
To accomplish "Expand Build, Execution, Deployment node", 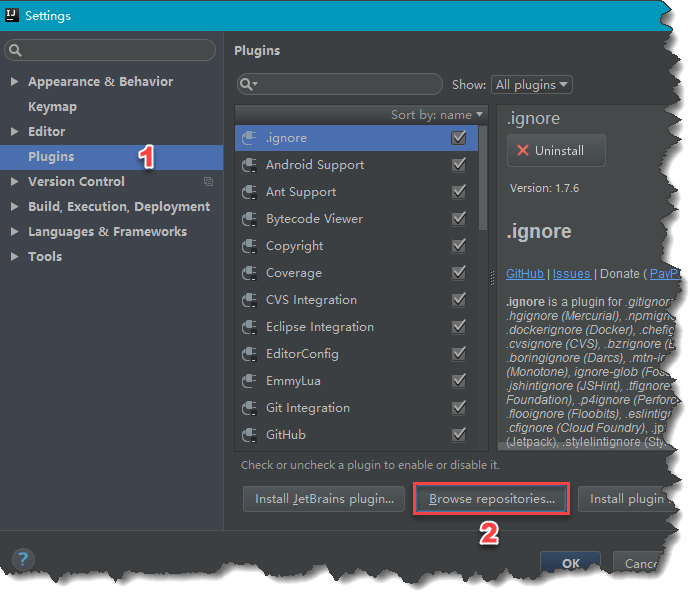I will coord(14,206).
